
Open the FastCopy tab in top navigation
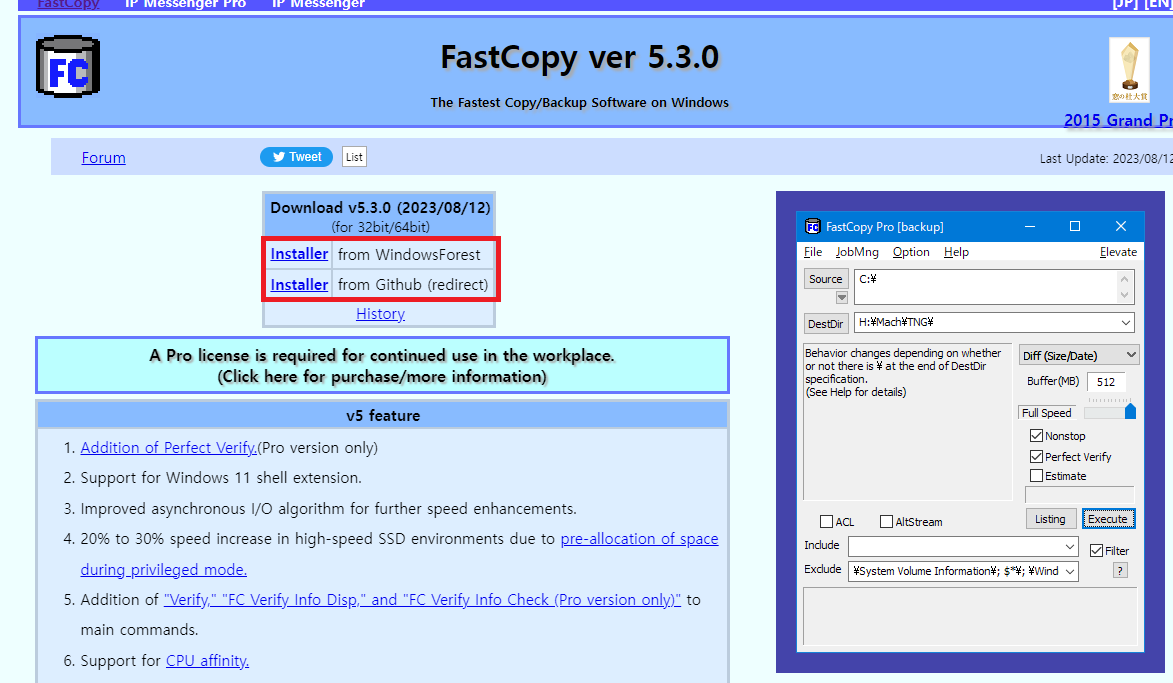click(68, 4)
